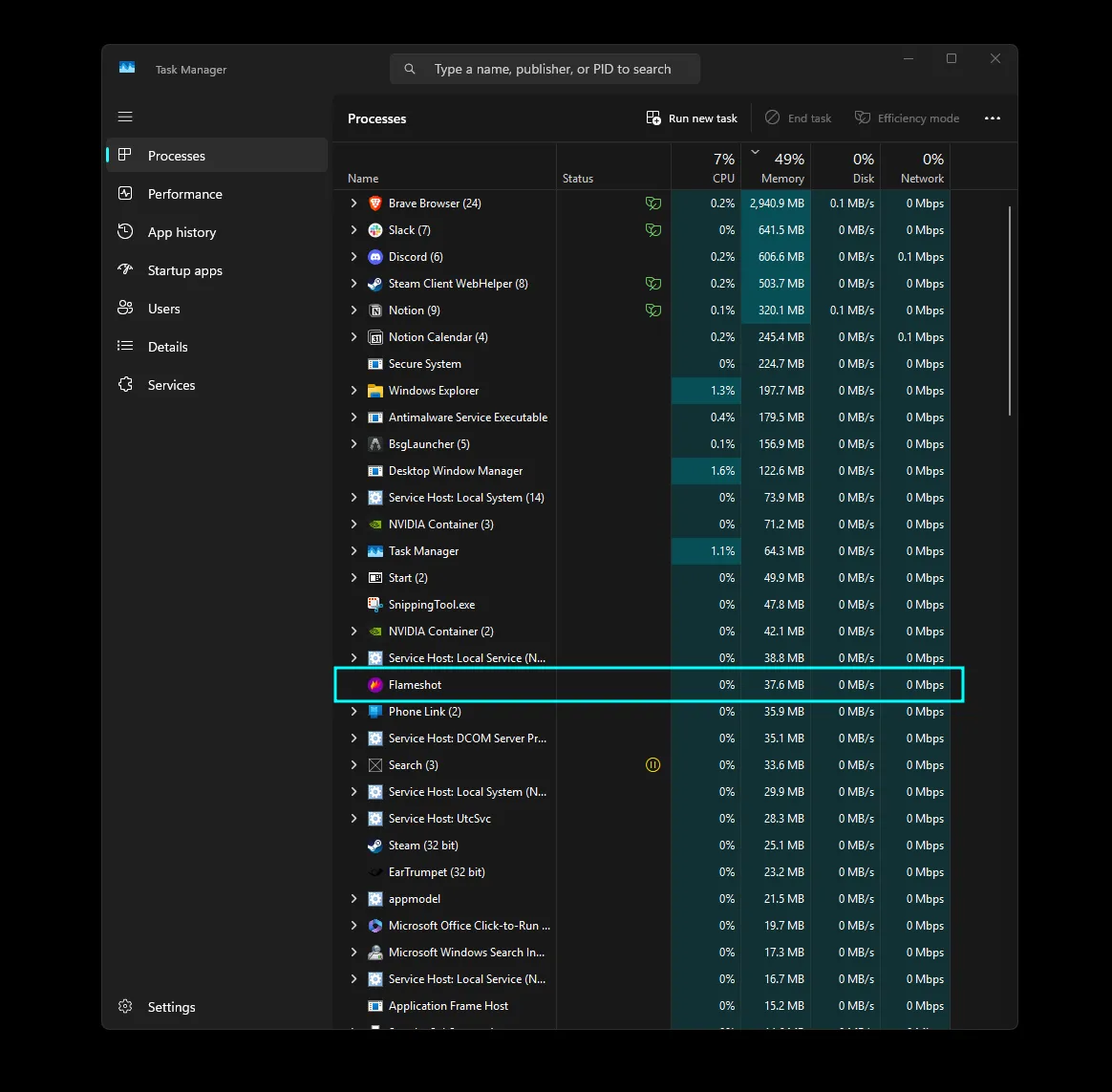Click the Start (2) process icon
The image size is (1112, 1092).
(375, 578)
